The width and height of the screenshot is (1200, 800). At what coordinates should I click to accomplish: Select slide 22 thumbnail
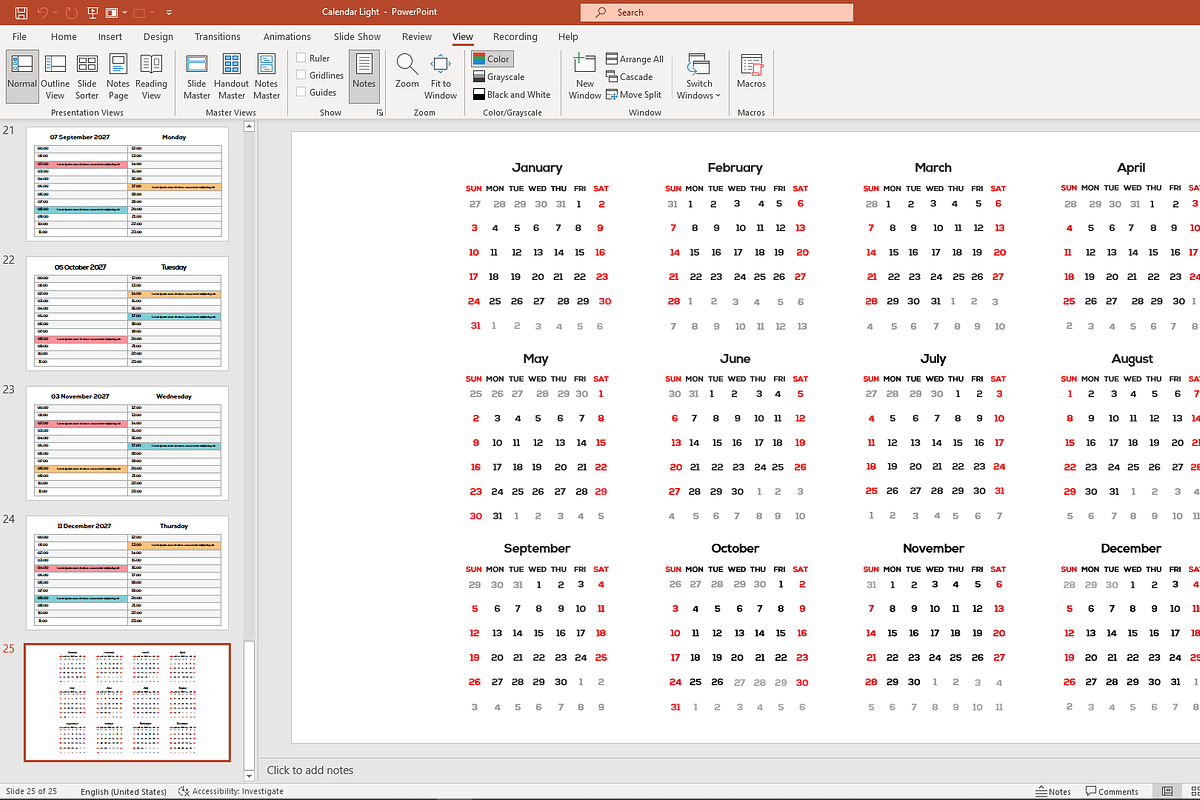[127, 314]
